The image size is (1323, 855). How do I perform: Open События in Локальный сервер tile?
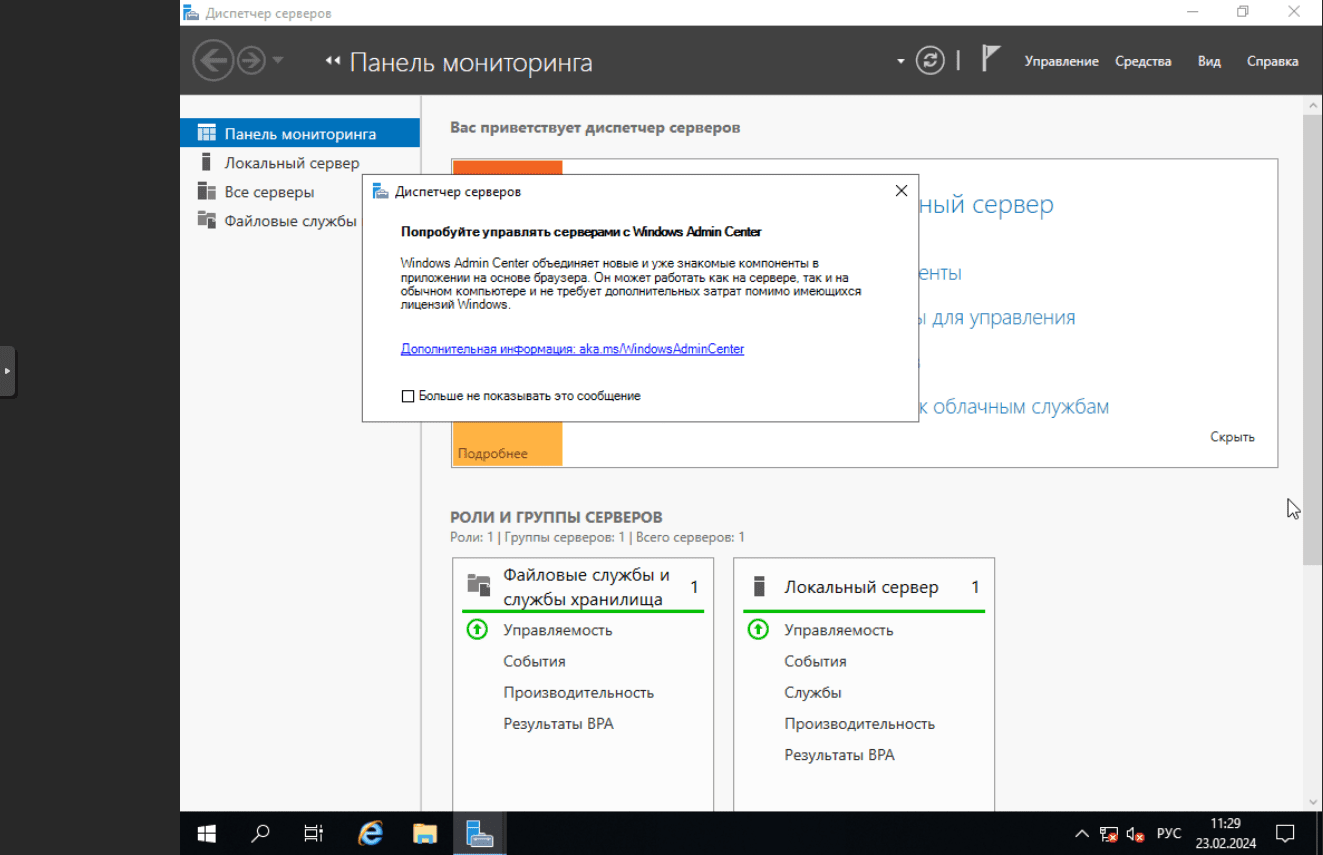pyautogui.click(x=815, y=661)
